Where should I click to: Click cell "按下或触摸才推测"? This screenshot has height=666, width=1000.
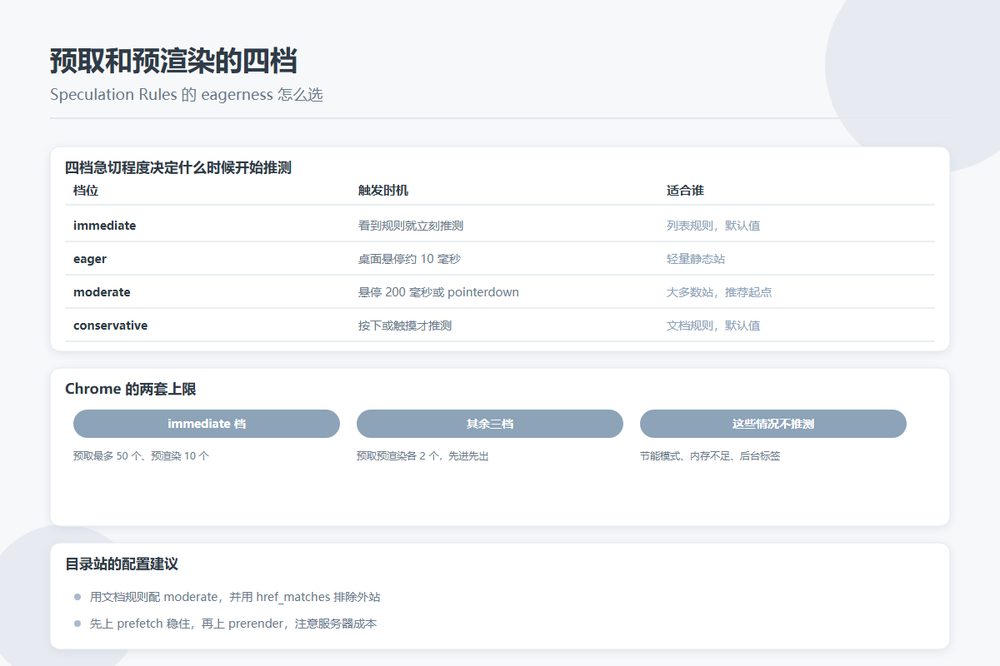(x=404, y=325)
